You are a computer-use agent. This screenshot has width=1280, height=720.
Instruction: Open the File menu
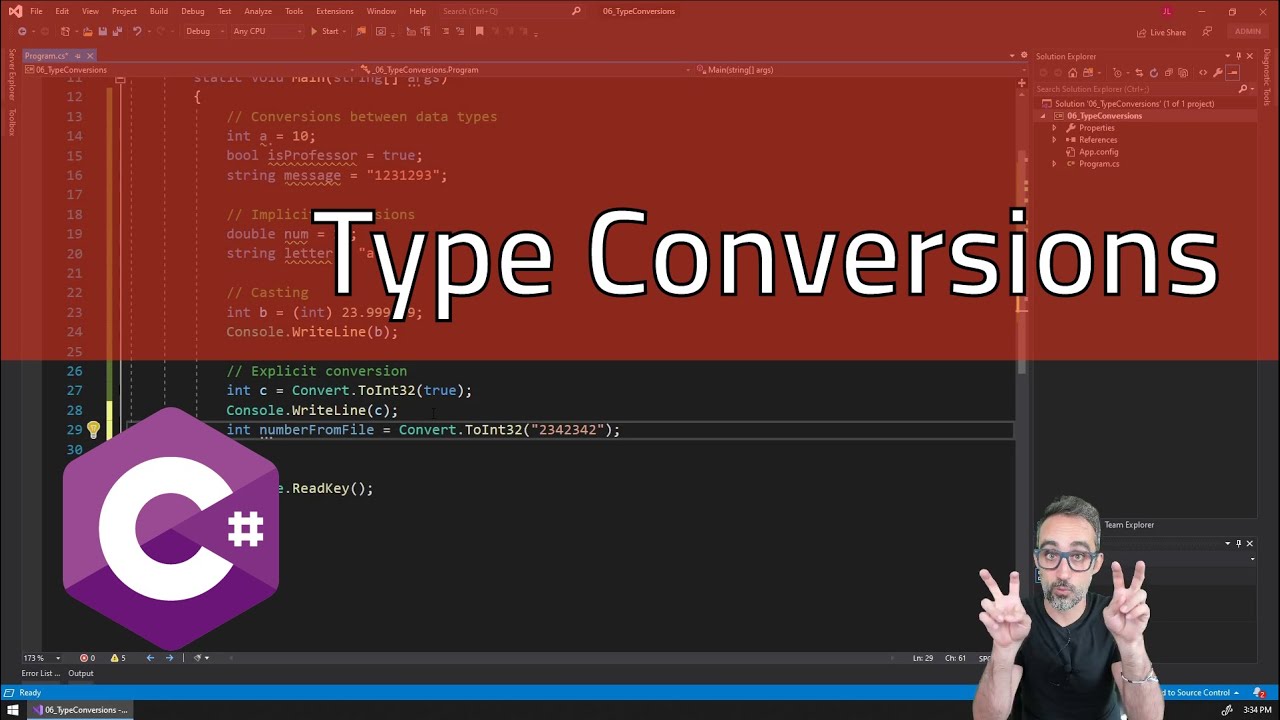[36, 11]
